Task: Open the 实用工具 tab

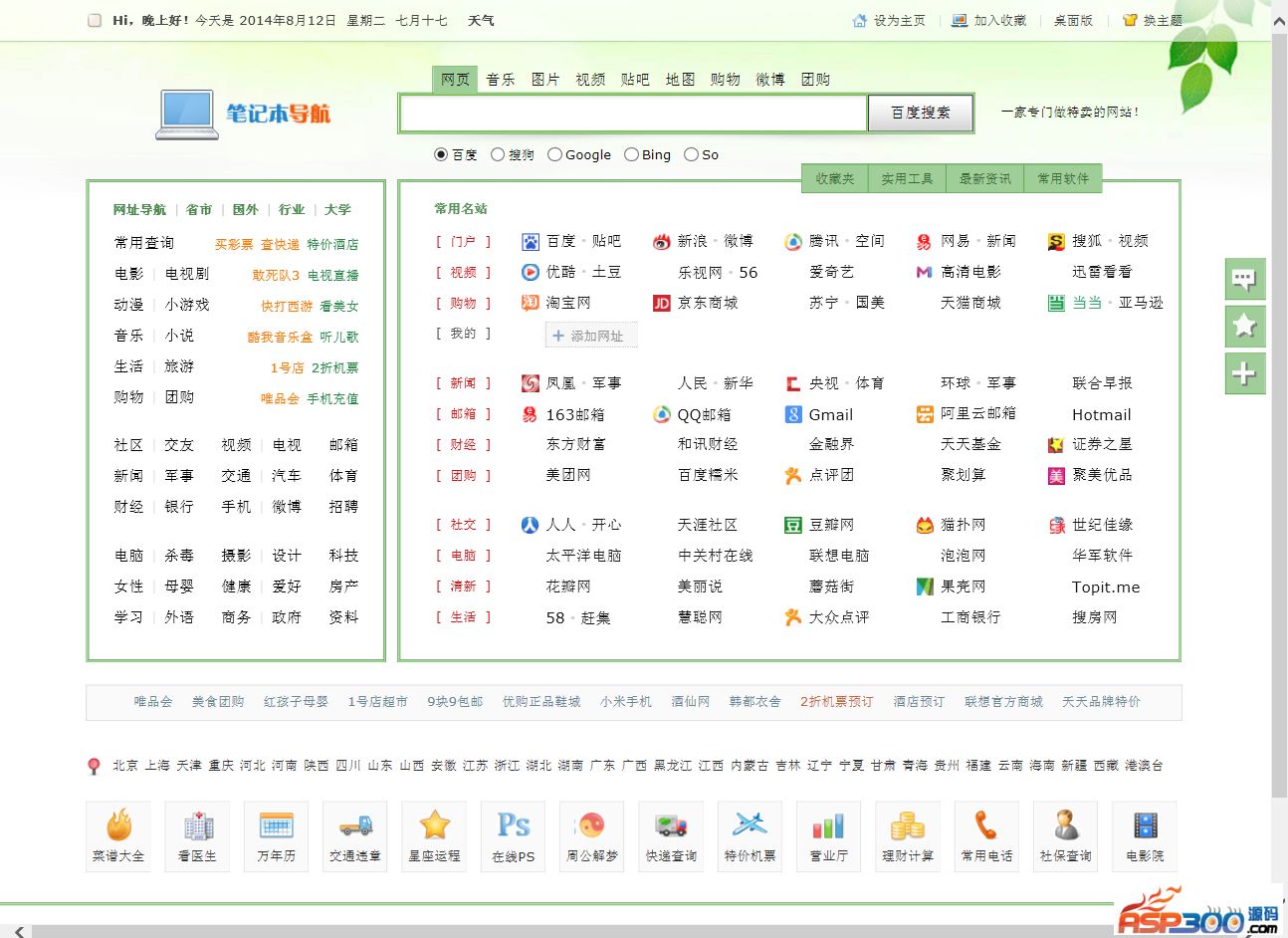Action: pyautogui.click(x=907, y=178)
